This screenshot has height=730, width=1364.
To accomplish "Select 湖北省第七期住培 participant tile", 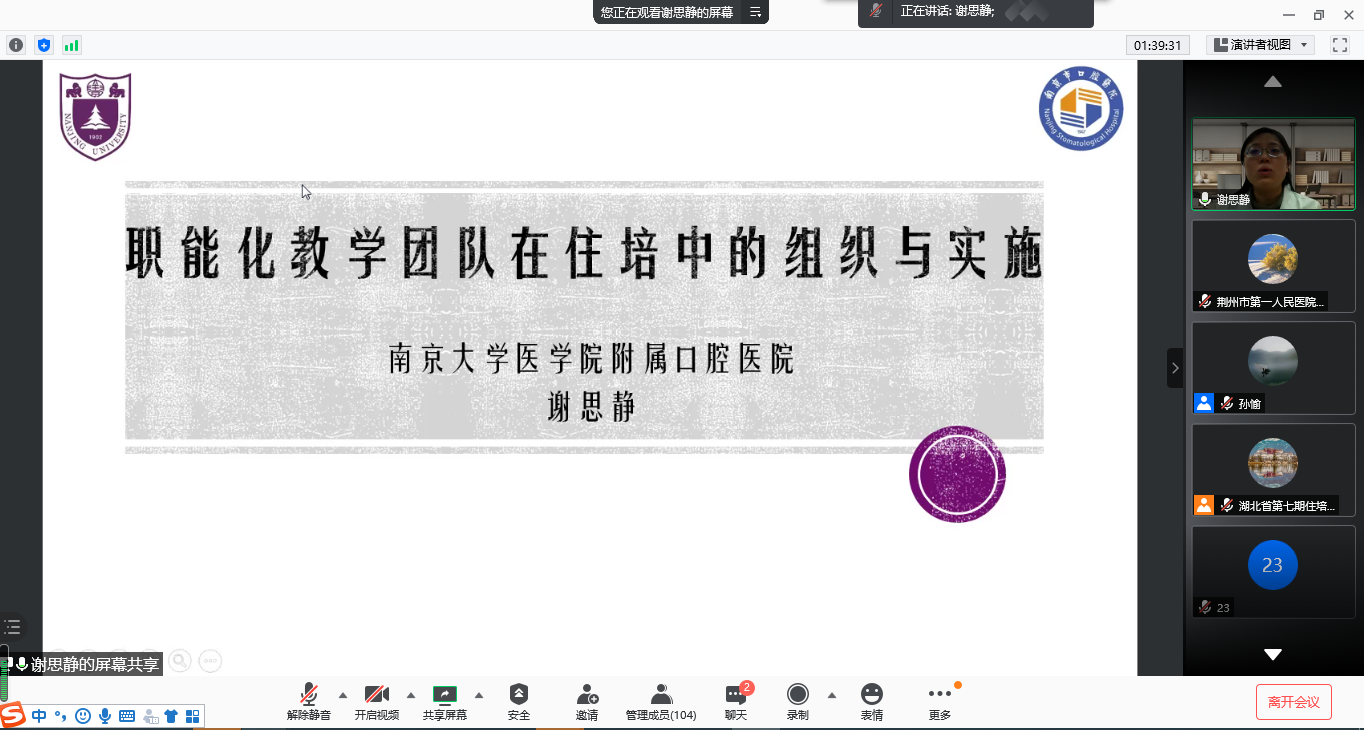I will 1273,471.
